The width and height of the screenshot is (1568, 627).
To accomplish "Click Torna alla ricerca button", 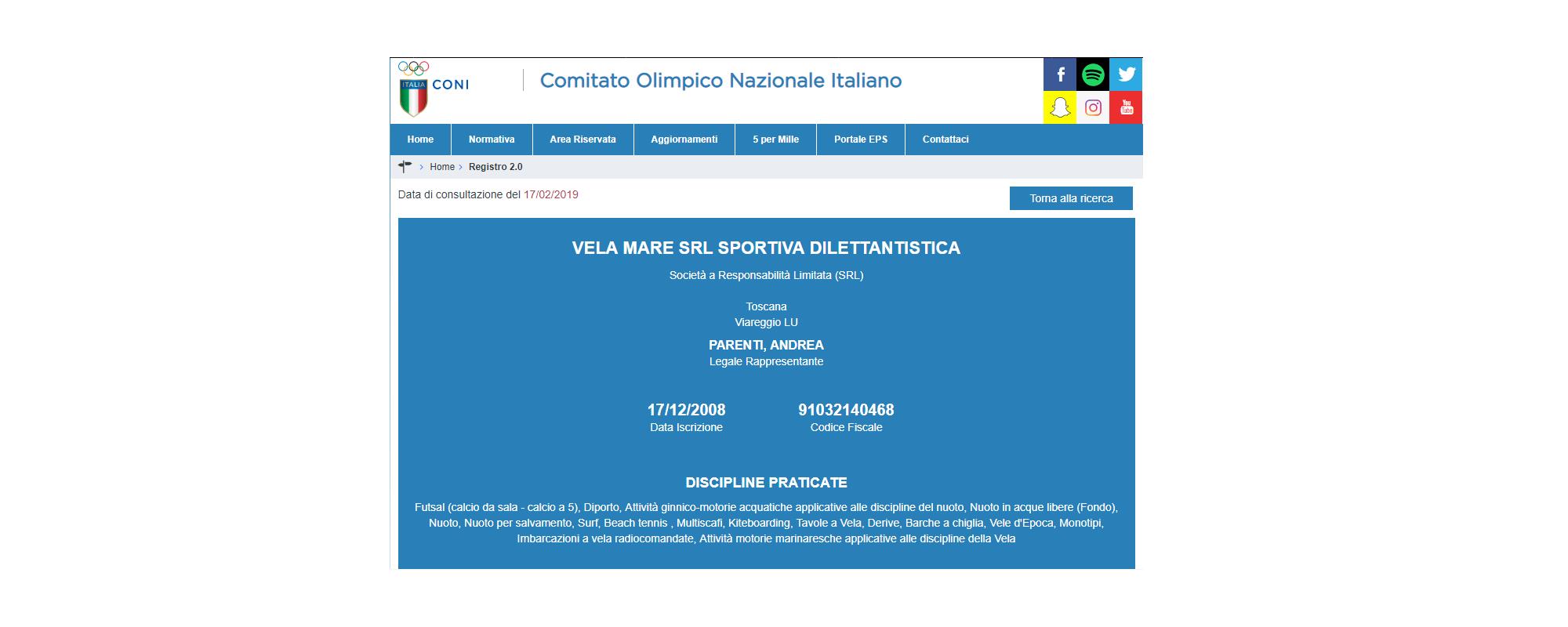I will click(x=1071, y=198).
